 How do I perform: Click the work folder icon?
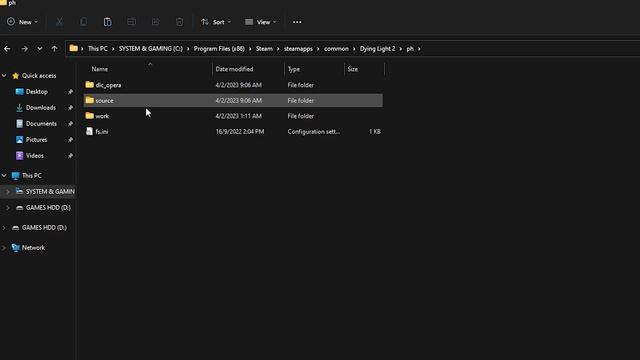[x=89, y=116]
